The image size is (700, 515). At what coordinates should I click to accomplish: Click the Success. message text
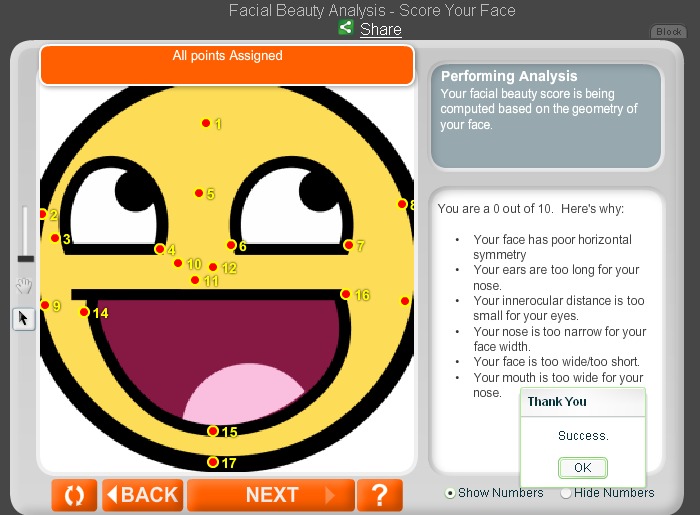583,436
